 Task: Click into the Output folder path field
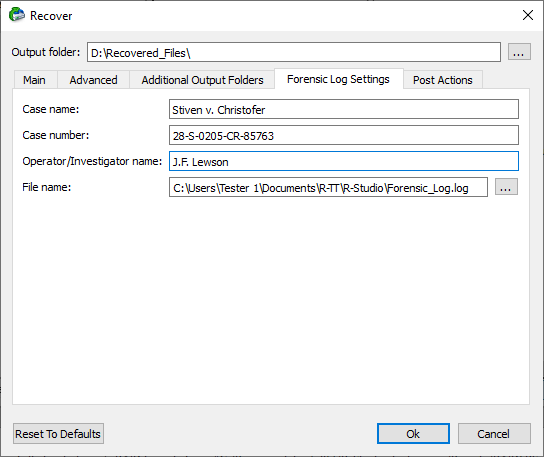coord(294,52)
